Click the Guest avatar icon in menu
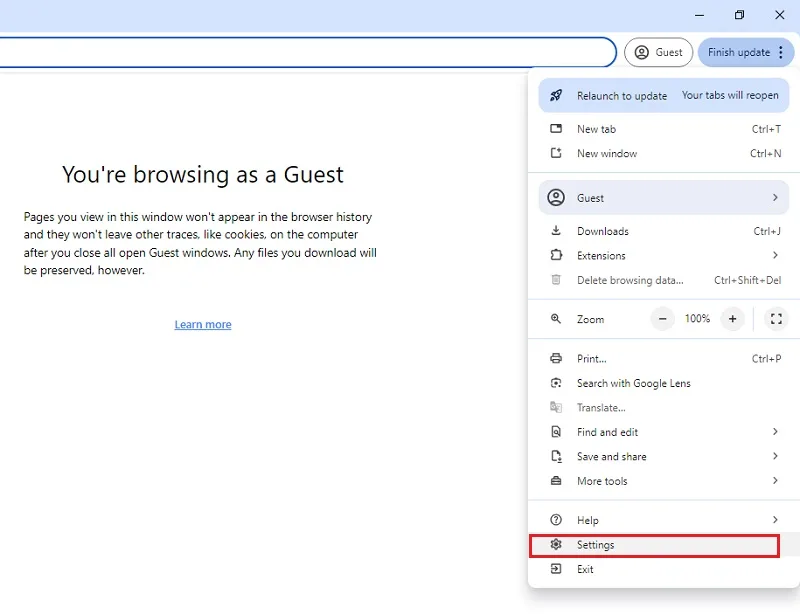Viewport: 800px width, 614px height. pos(556,198)
